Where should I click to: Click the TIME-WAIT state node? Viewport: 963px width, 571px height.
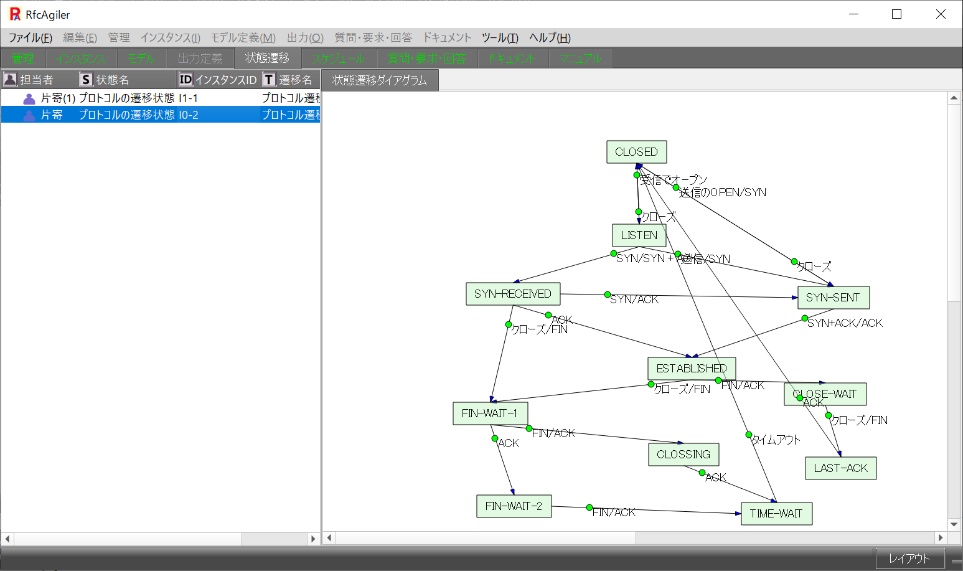pyautogui.click(x=776, y=513)
